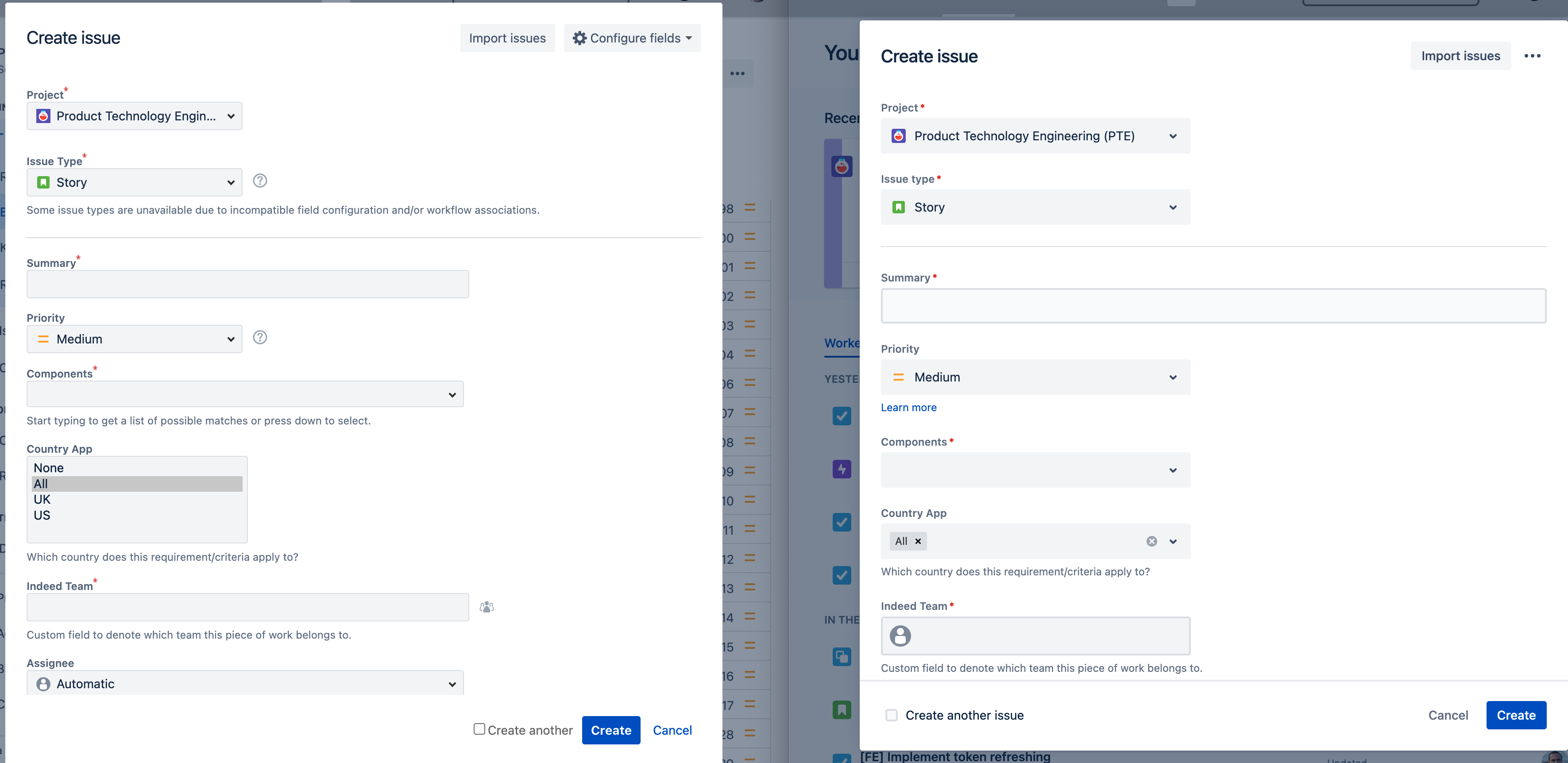
Task: Open the three-dot more menu in right dialog
Action: tap(1532, 56)
